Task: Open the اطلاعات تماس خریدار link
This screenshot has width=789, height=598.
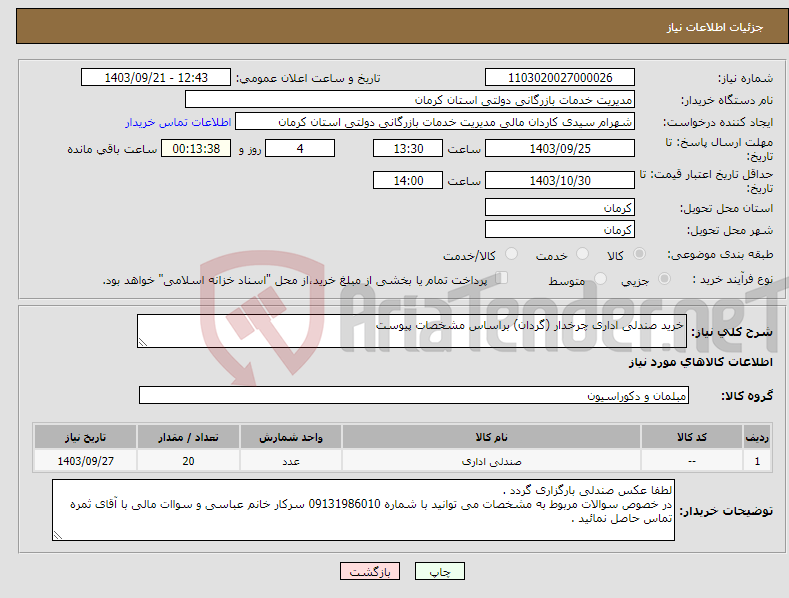Action: [x=178, y=122]
